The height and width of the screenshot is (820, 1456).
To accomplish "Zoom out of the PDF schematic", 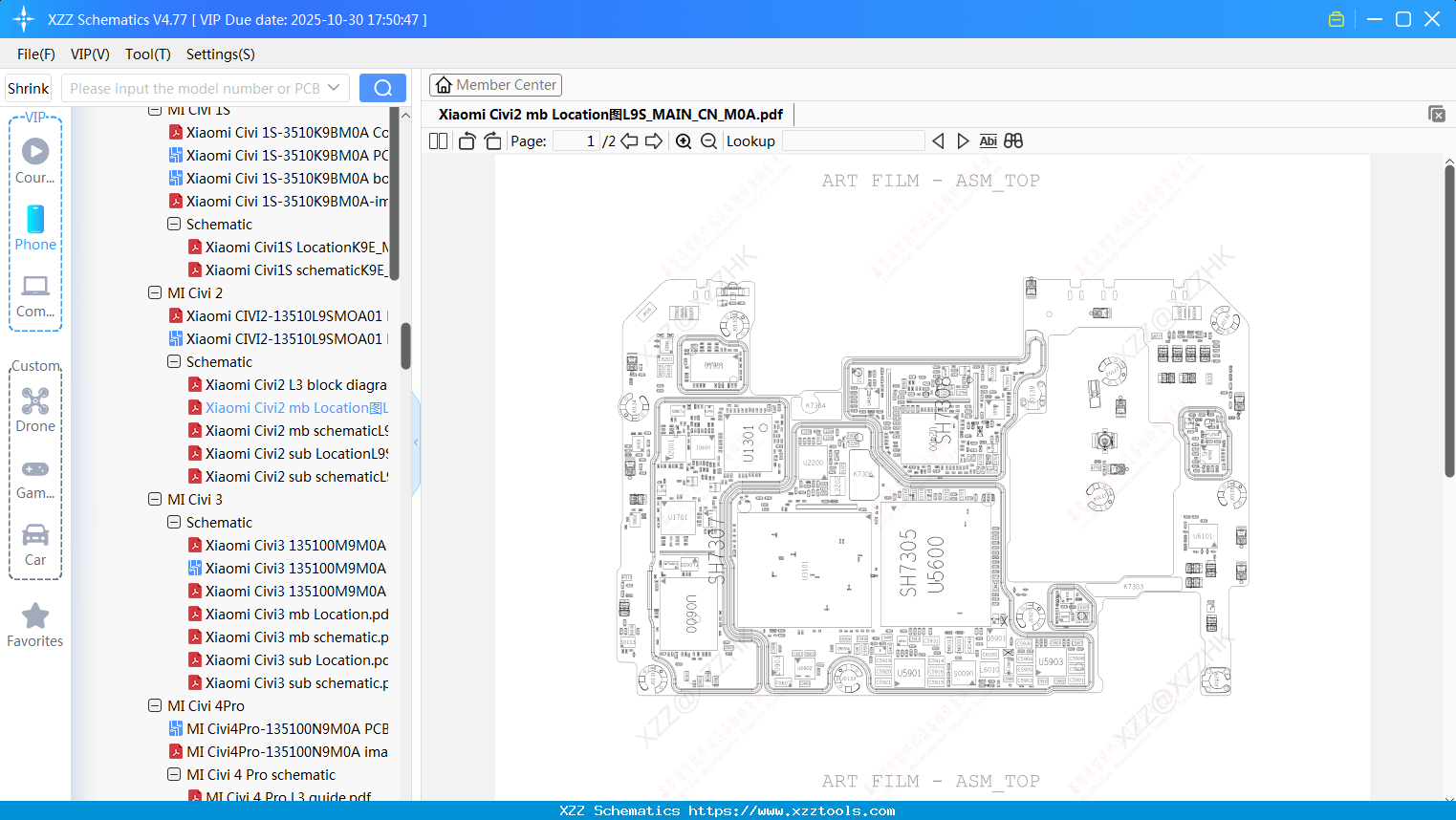I will click(707, 140).
